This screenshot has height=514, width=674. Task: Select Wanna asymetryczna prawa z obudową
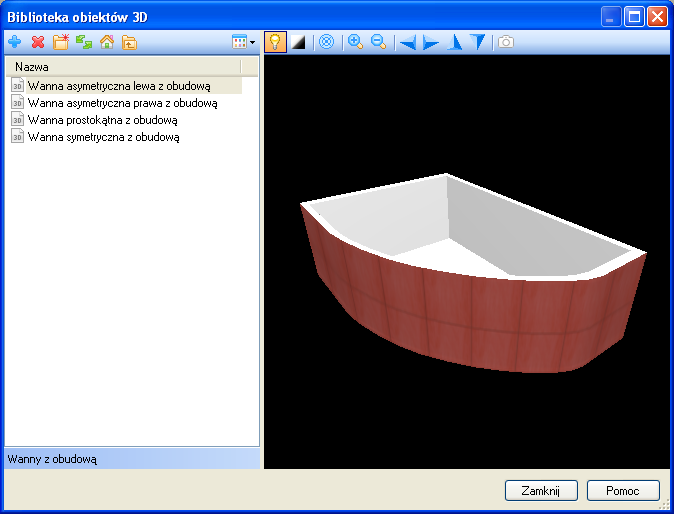(122, 103)
